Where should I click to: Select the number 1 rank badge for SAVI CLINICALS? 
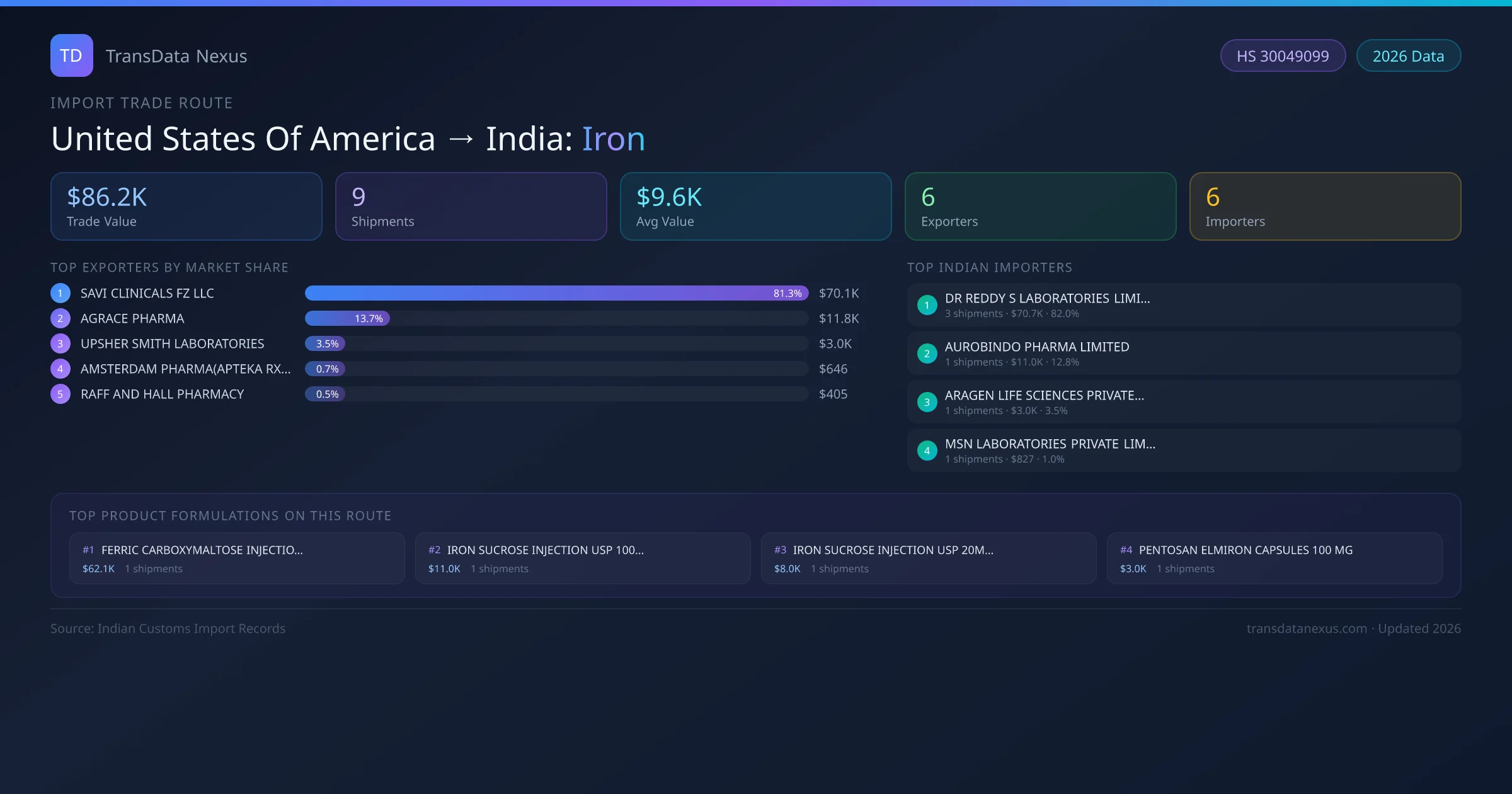pos(60,293)
